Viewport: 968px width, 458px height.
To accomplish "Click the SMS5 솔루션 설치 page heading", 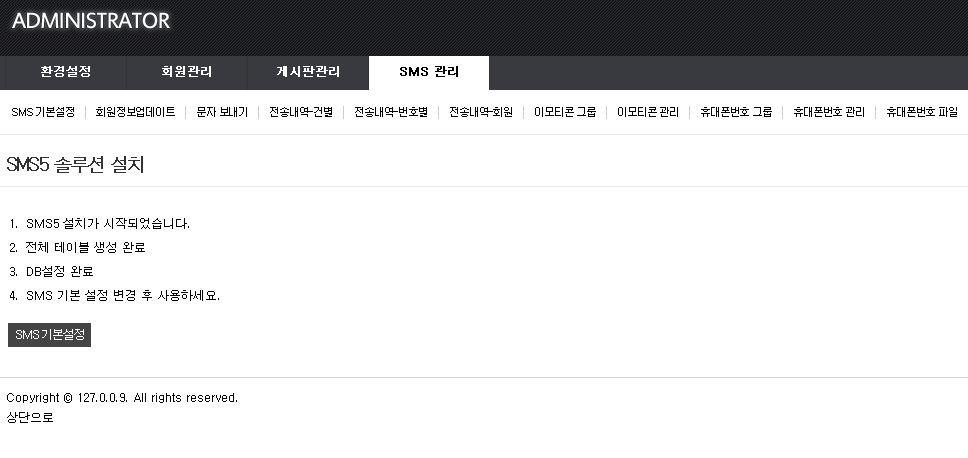I will coord(75,165).
